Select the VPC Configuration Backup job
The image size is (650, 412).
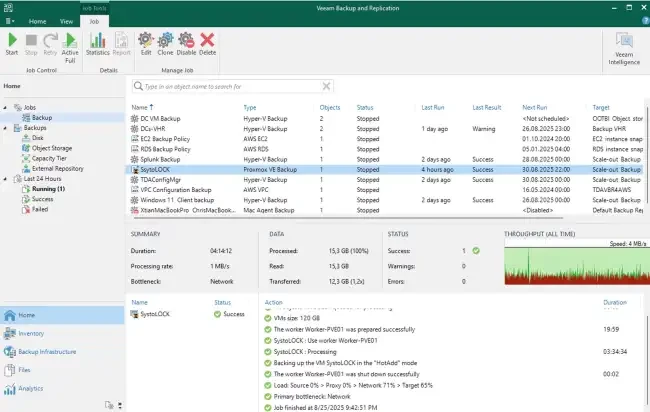pos(385,190)
